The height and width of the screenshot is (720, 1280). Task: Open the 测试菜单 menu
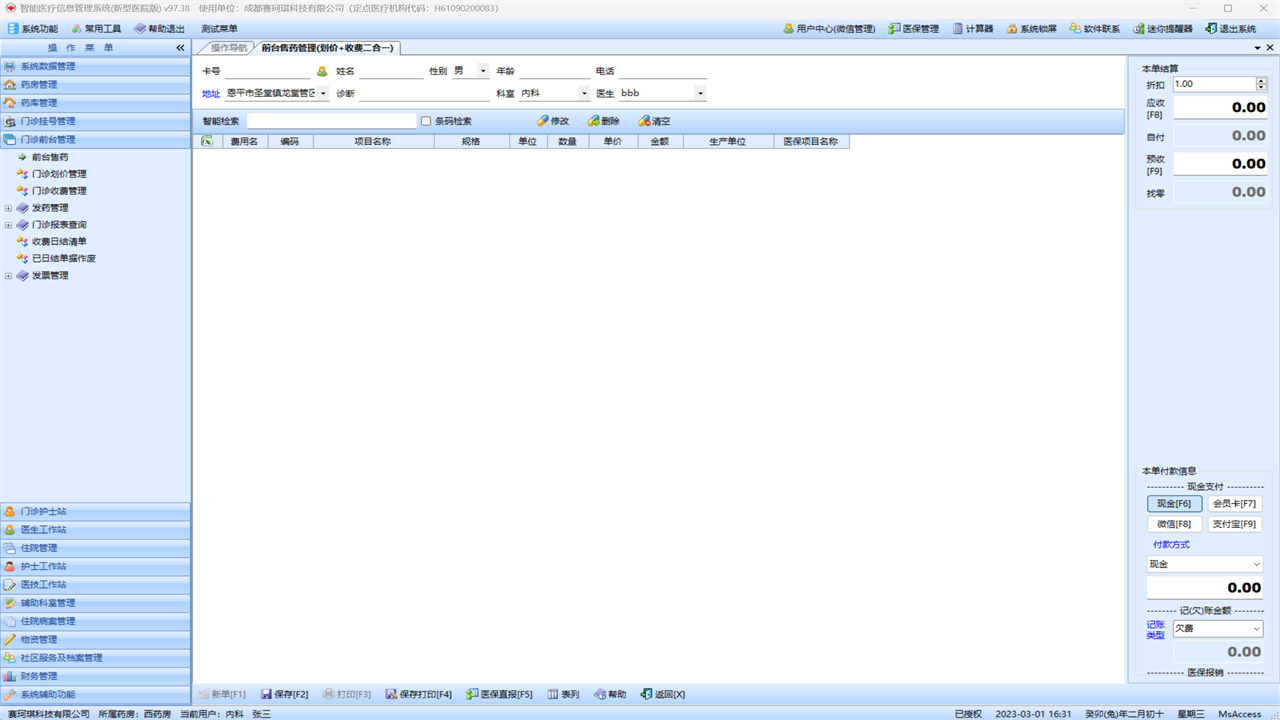(x=219, y=29)
